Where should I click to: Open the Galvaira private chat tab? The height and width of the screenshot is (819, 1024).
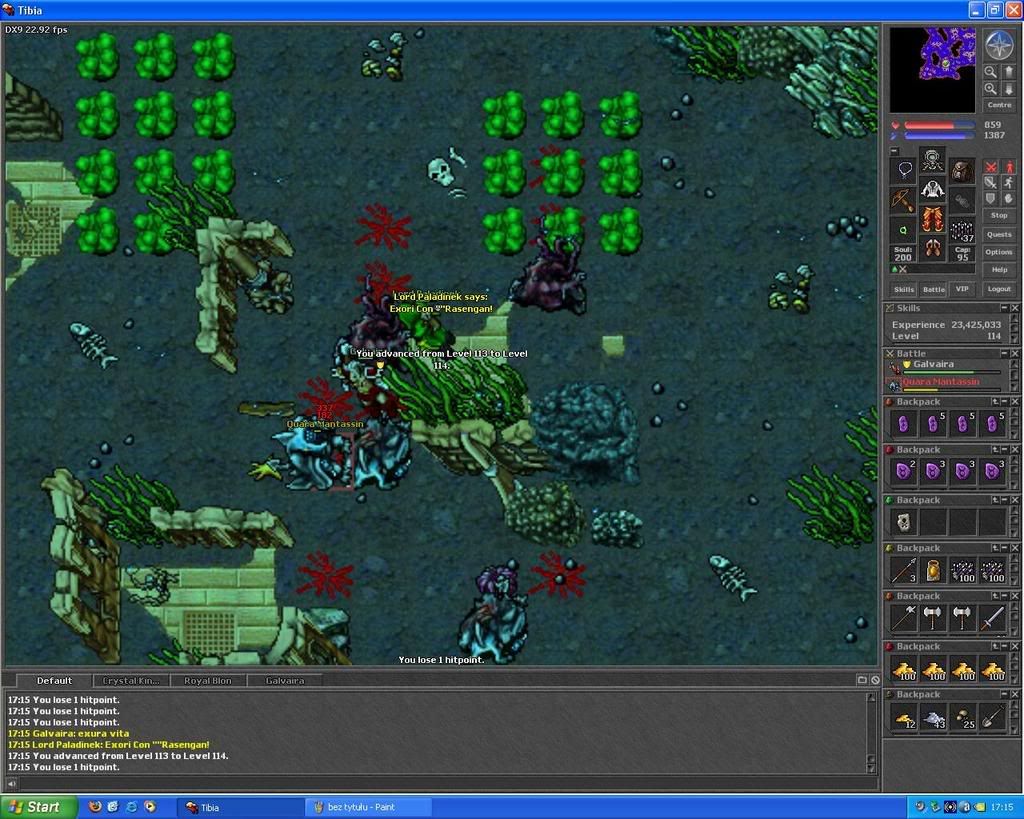tap(285, 681)
